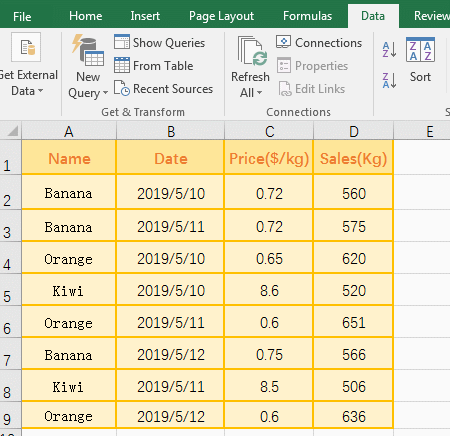Select the price cell 0.65
This screenshot has width=450, height=436.
269,258
